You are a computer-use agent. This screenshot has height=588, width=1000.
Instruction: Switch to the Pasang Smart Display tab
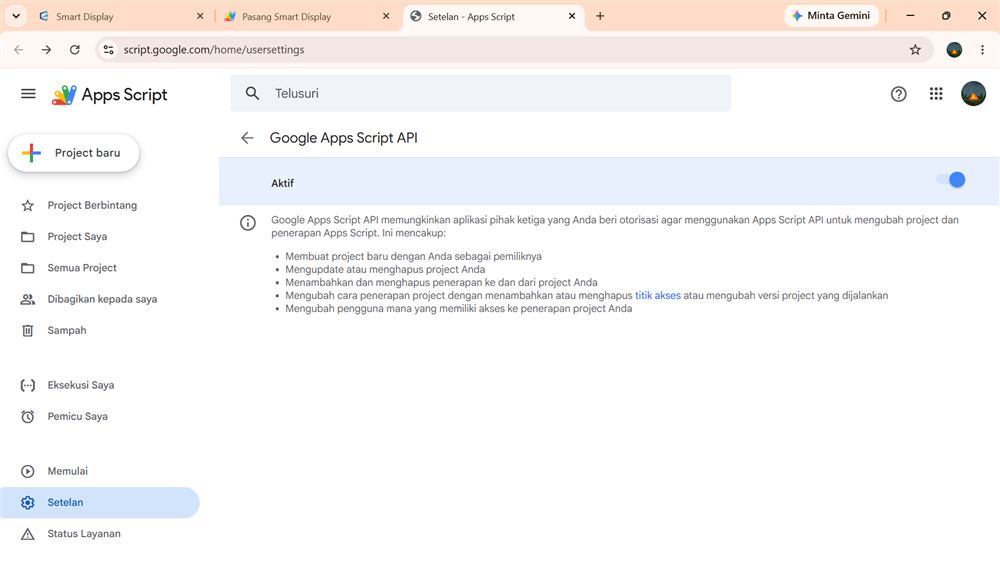tap(307, 17)
